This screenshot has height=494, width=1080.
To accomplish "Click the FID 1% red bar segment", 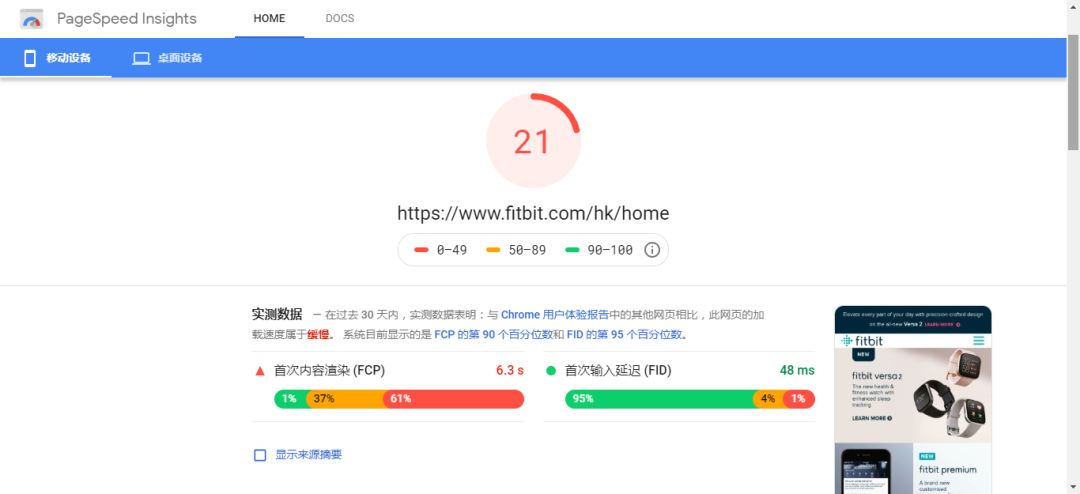I will [x=799, y=399].
